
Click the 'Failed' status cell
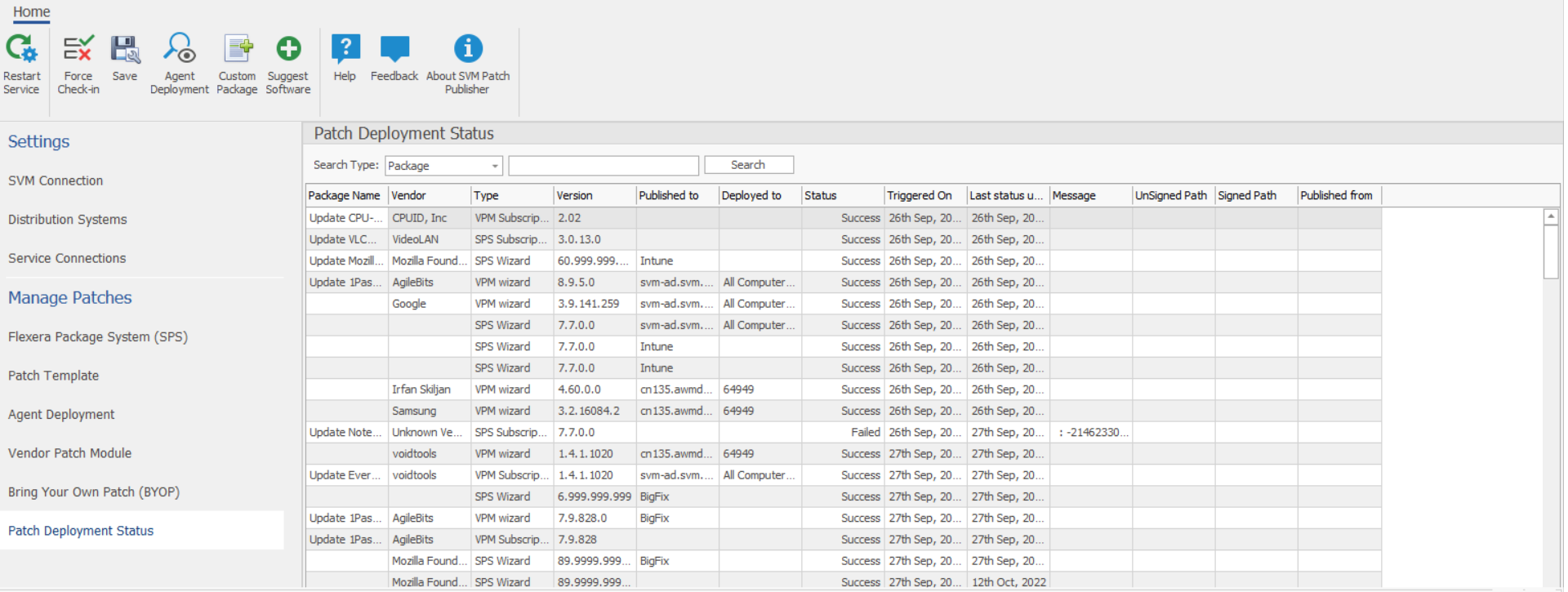(x=844, y=432)
